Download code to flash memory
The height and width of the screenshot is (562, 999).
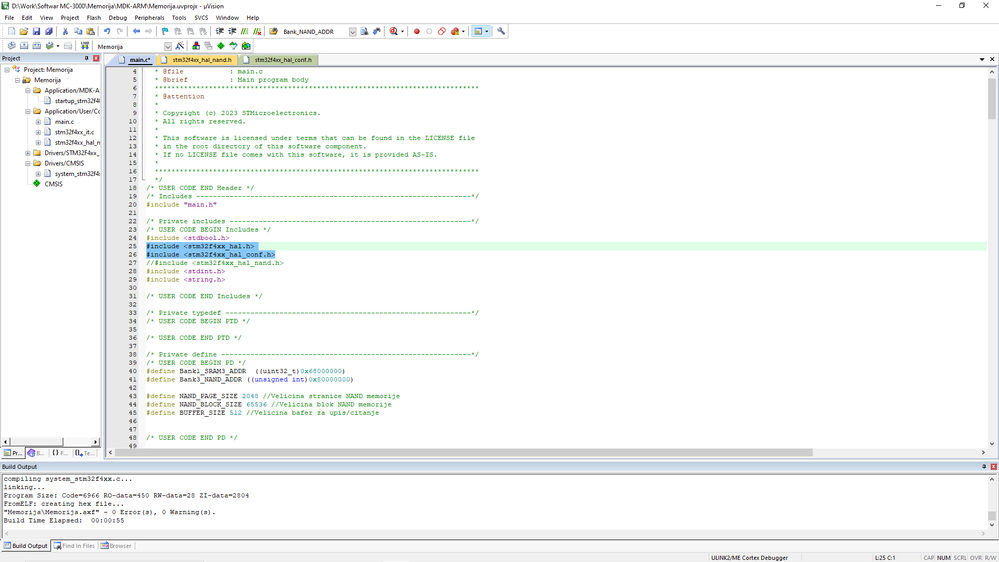[x=84, y=46]
